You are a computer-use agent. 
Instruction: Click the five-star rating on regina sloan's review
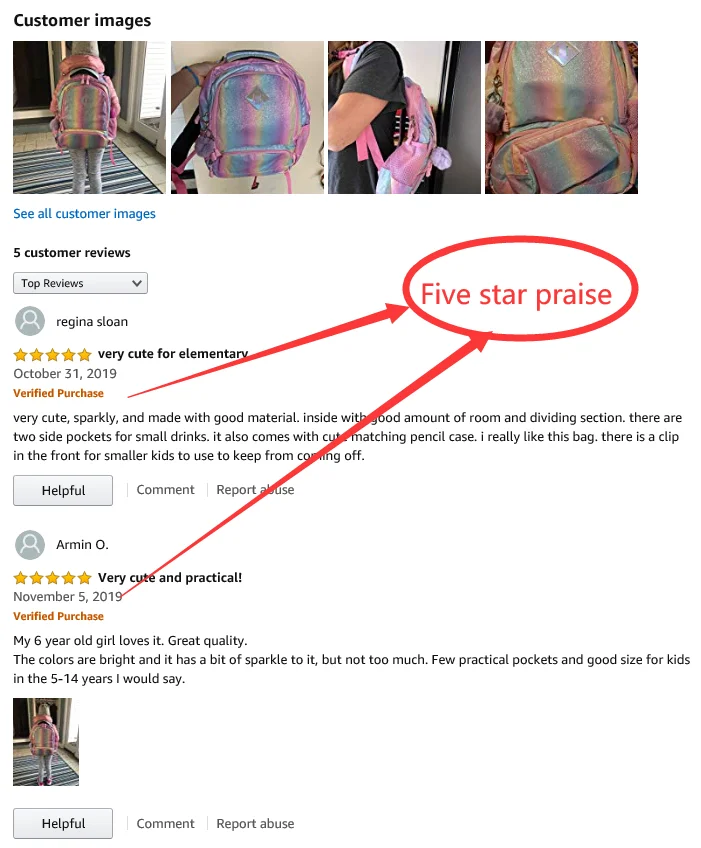point(52,355)
